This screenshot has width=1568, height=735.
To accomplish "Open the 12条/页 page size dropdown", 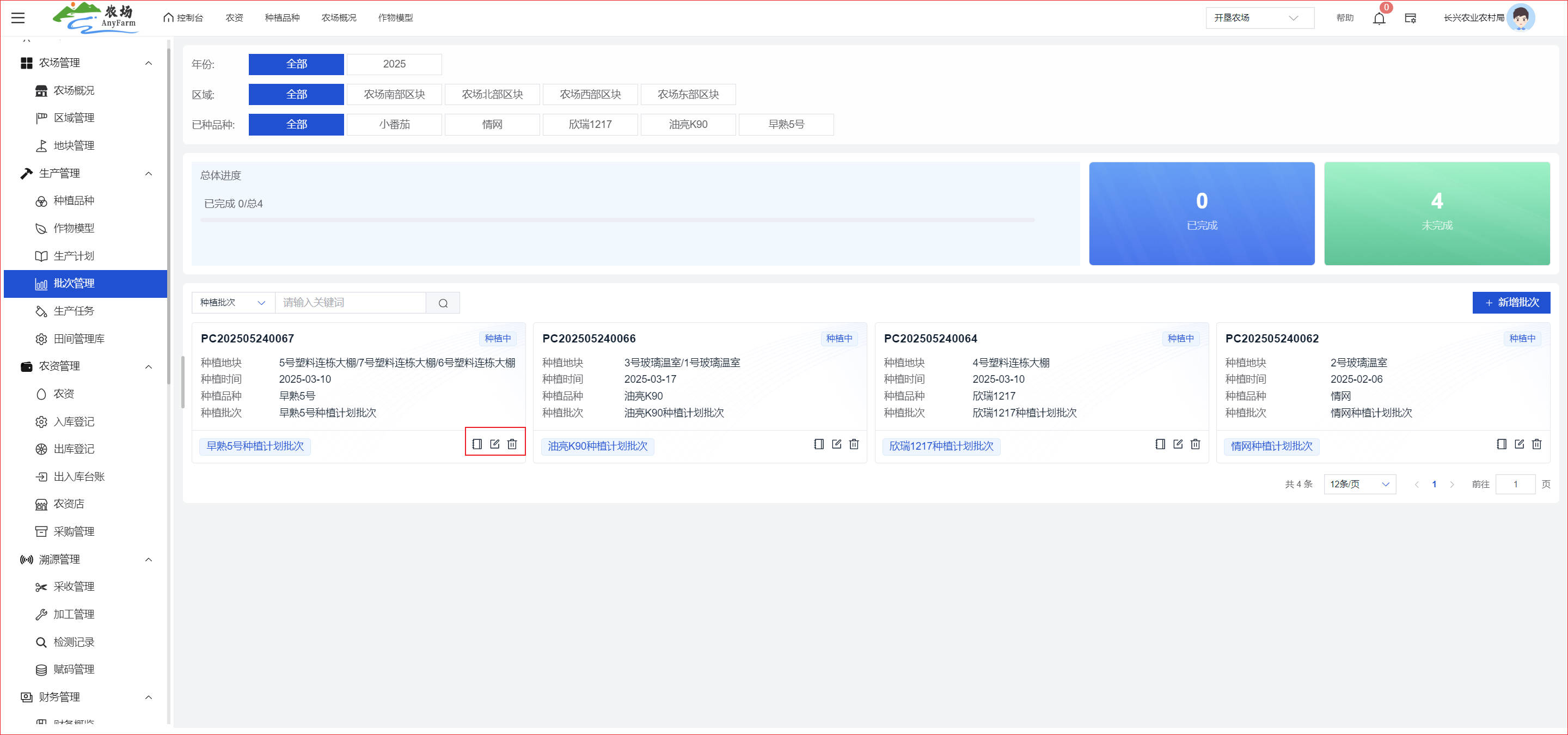I will [x=1359, y=485].
